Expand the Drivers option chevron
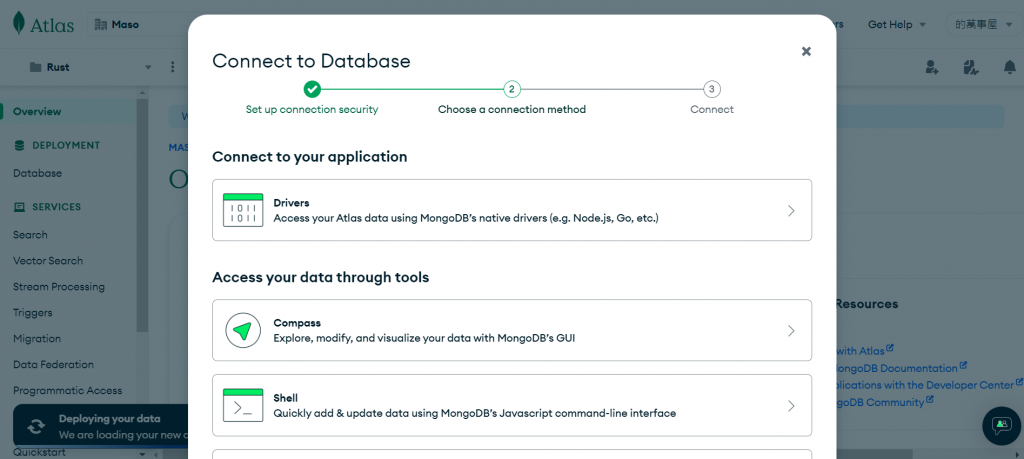Screen dimensions: 1024x459 point(791,210)
